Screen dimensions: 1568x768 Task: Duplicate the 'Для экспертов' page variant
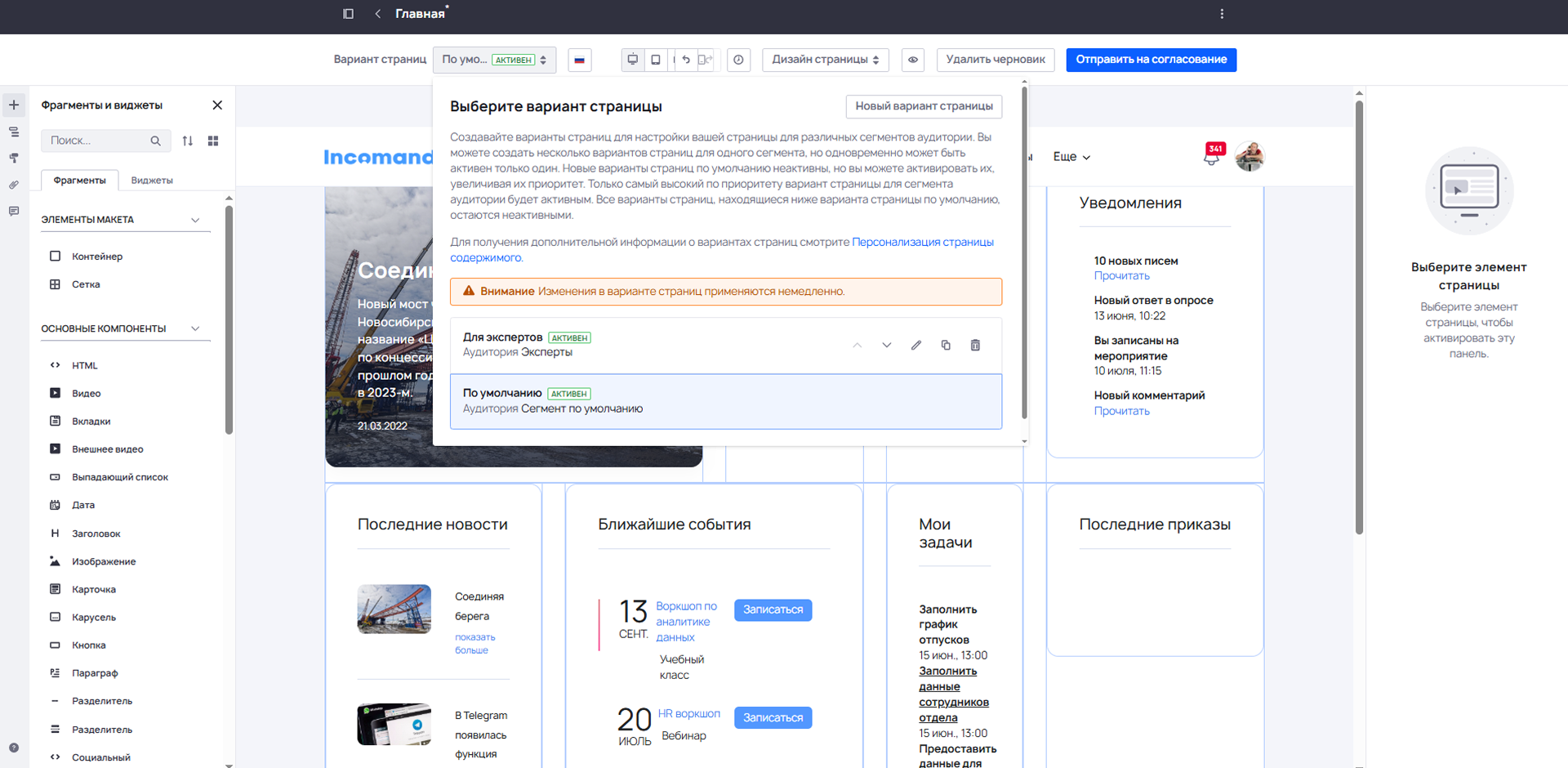[x=946, y=346]
